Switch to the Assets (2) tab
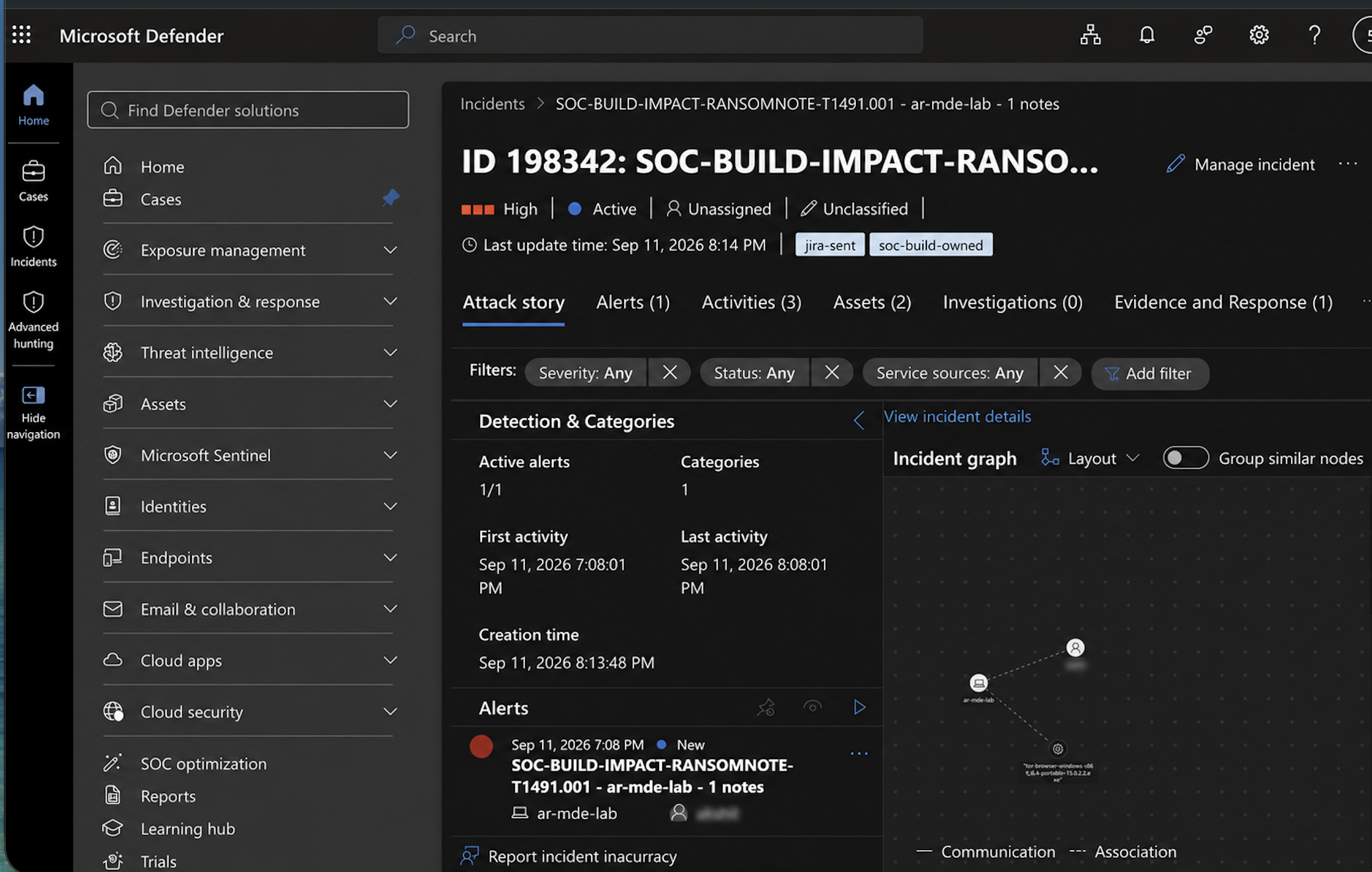 tap(872, 302)
